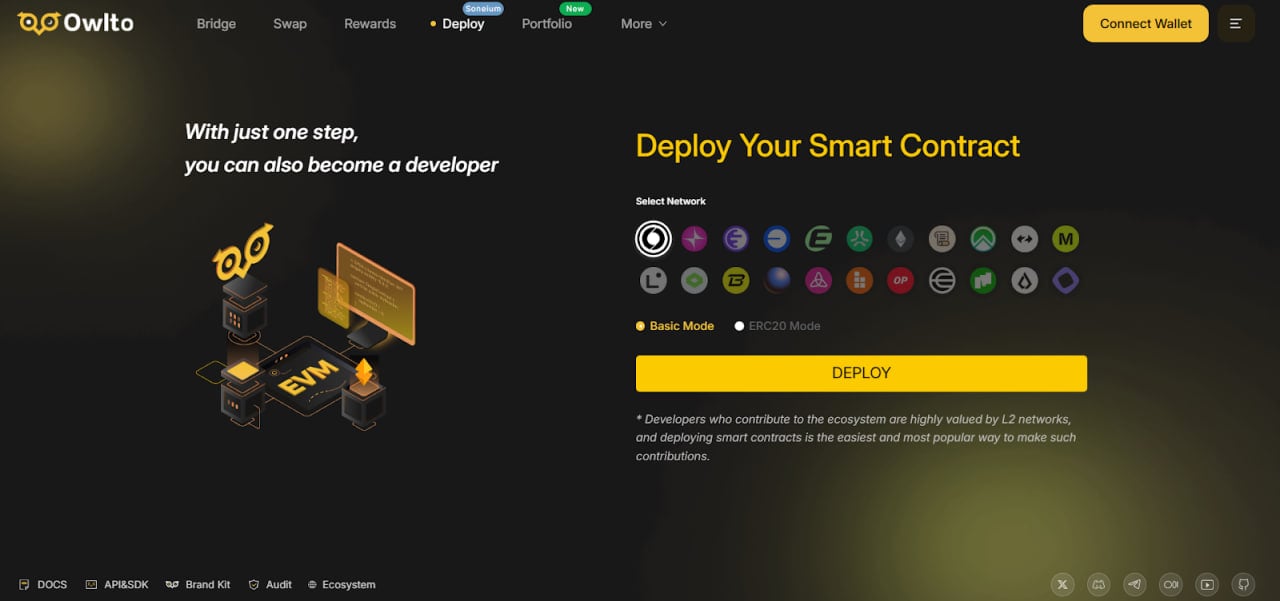Viewport: 1280px width, 601px height.
Task: Select the purple rounded diamond network icon
Action: coord(1066,281)
